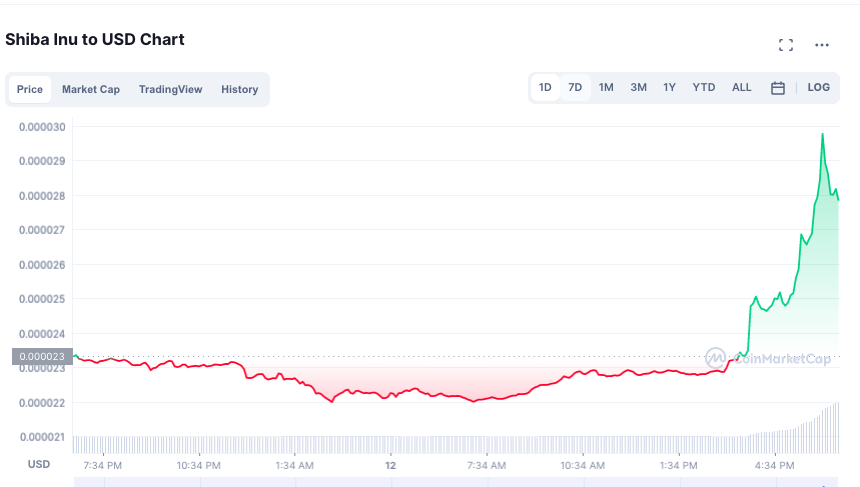Click the 7:34 PM time axis label
The height and width of the screenshot is (487, 860).
tap(103, 466)
